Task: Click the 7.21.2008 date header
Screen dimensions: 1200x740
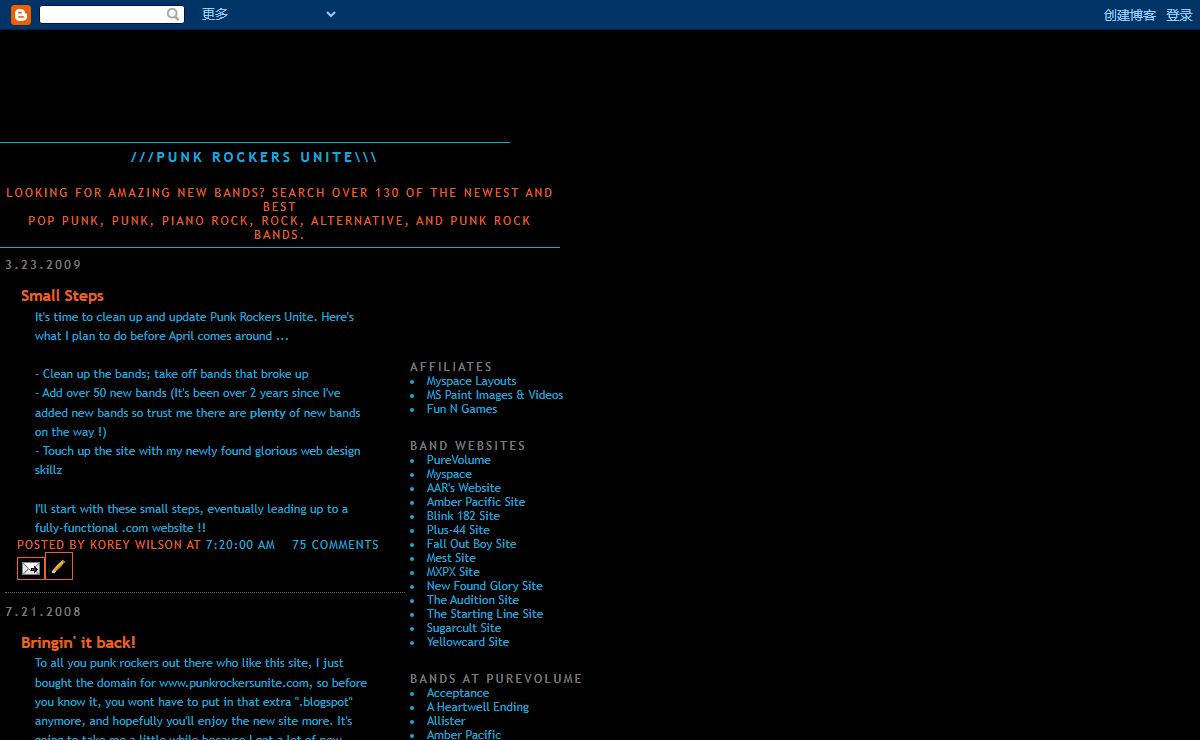Action: point(43,612)
